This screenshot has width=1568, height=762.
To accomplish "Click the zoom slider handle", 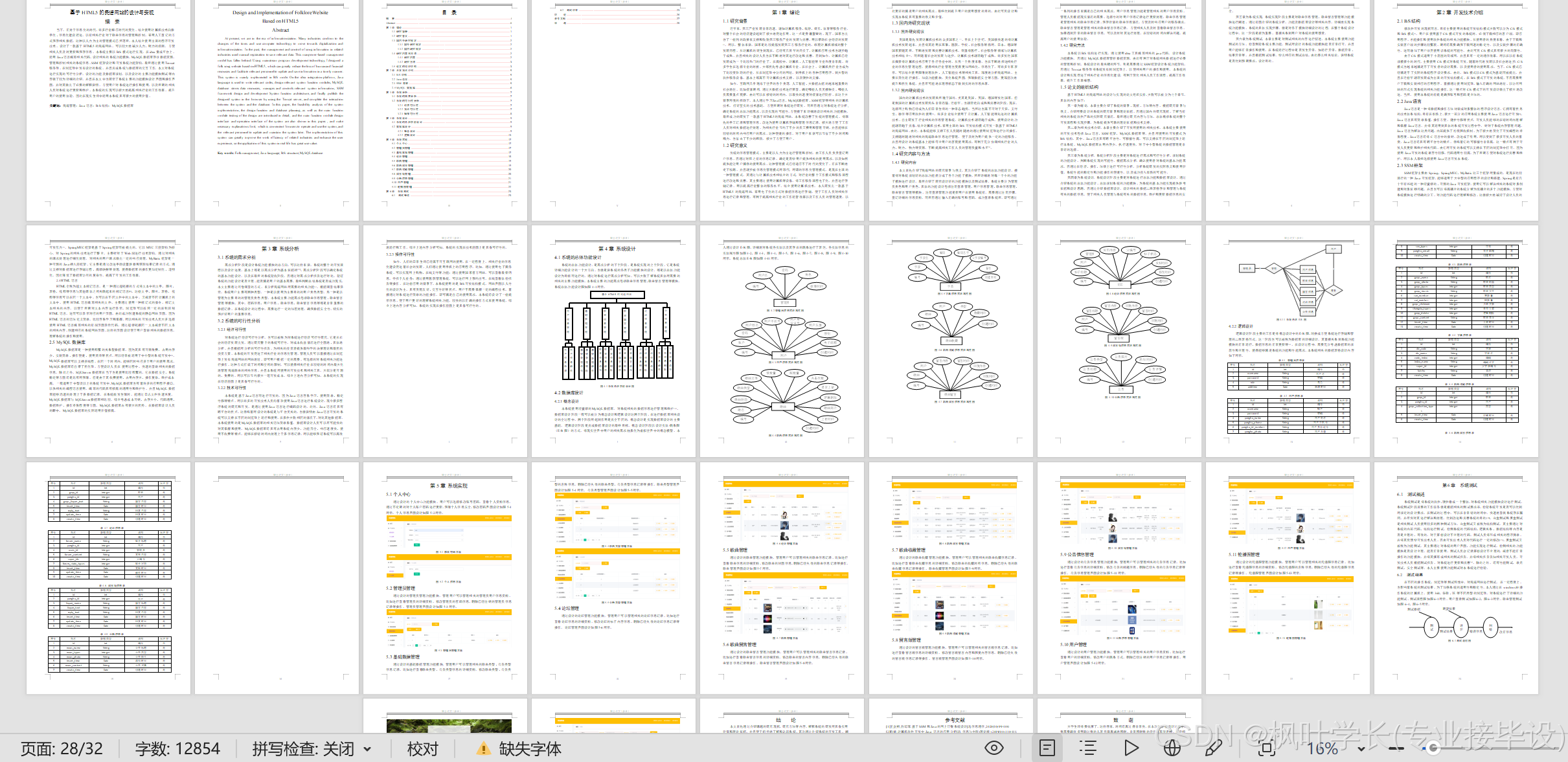I will pos(1433,749).
